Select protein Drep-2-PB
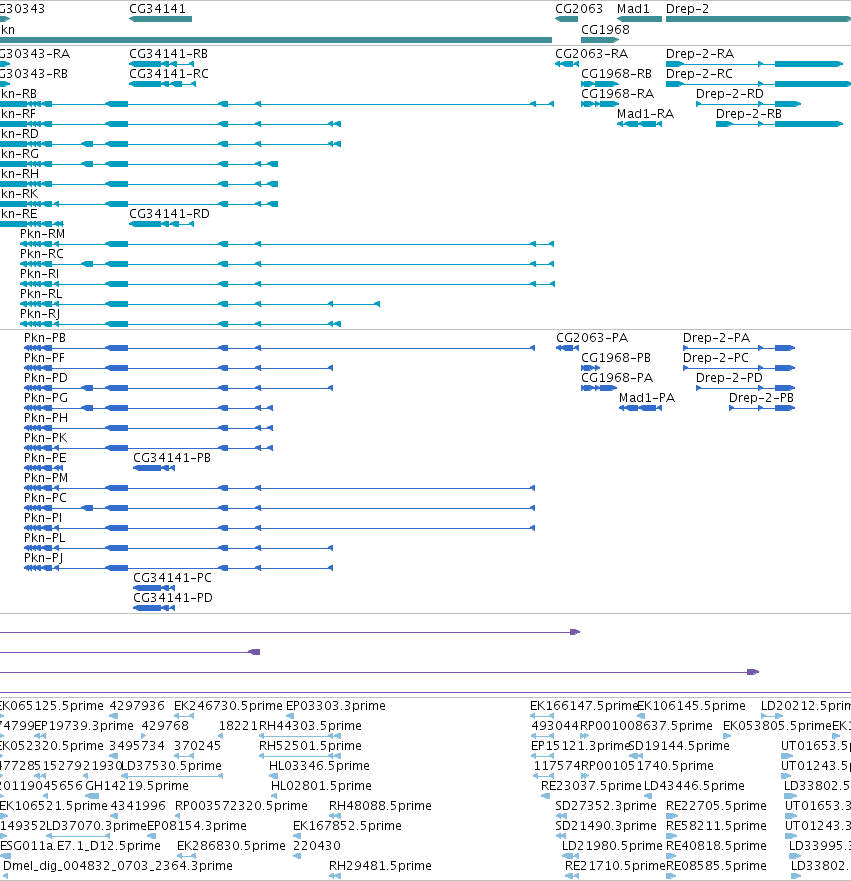Viewport: 851px width, 881px height. coord(761,398)
